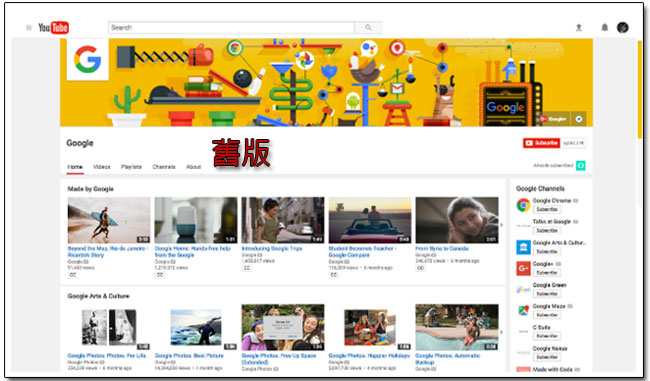The height and width of the screenshot is (381, 650).
Task: Subscribe to Google Nexus channel
Action: 547,357
